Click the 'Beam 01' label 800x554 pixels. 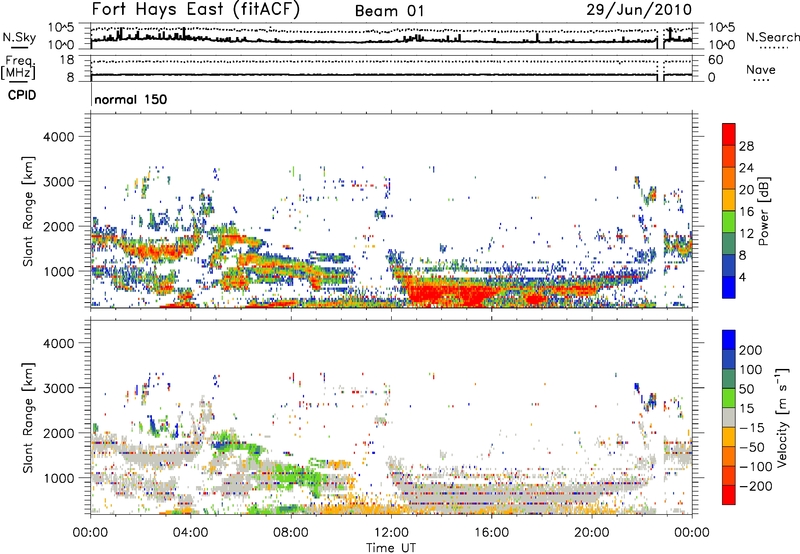390,11
